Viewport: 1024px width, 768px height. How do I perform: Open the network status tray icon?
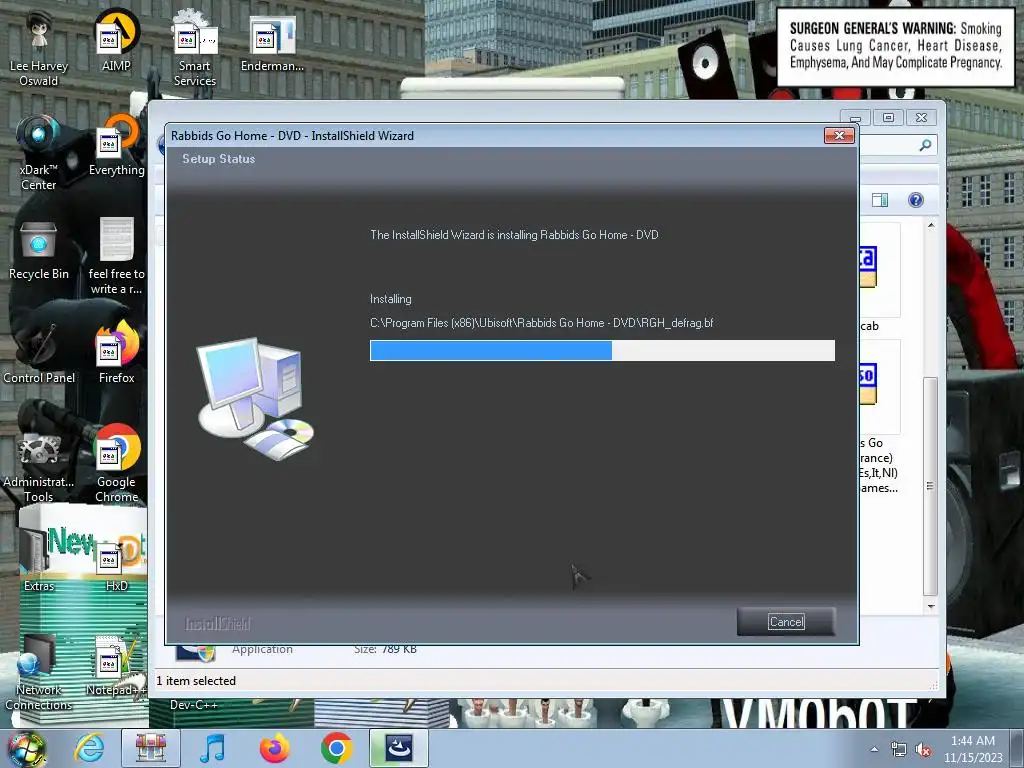(x=899, y=750)
